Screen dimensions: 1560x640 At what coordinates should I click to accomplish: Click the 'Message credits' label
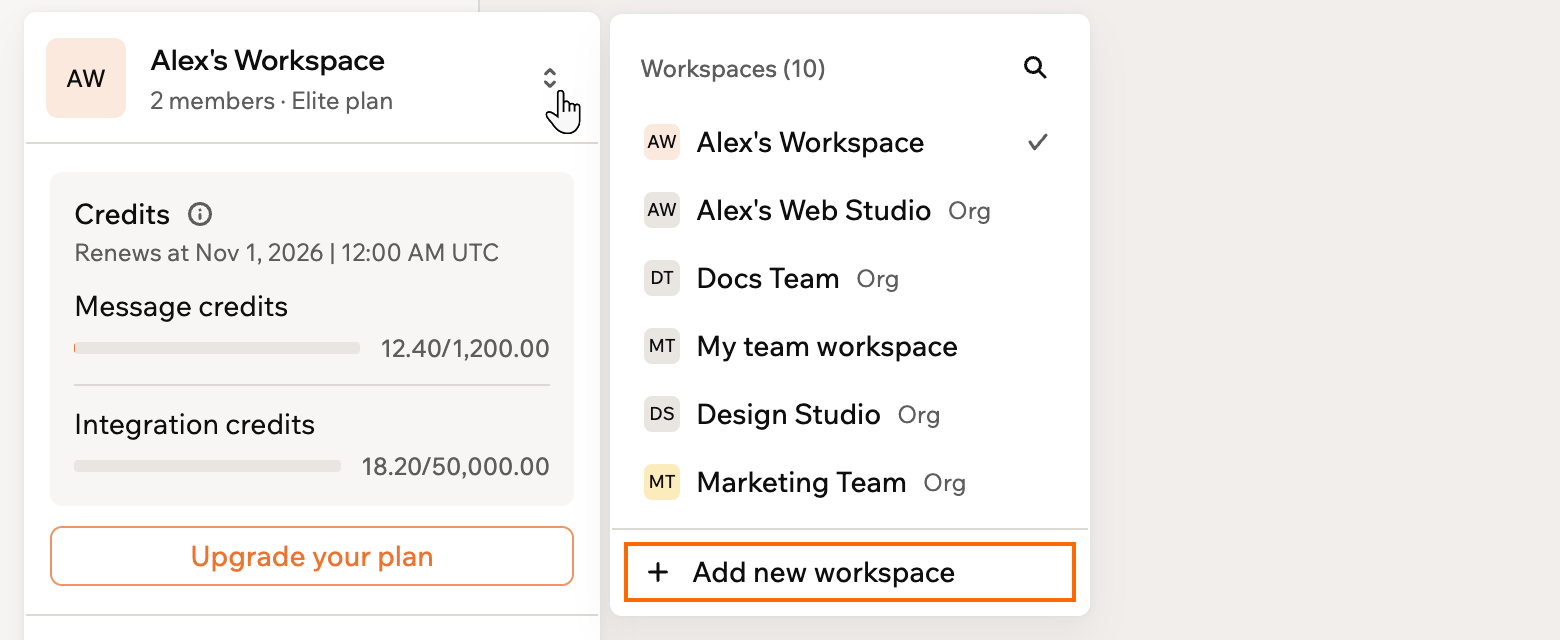[181, 306]
